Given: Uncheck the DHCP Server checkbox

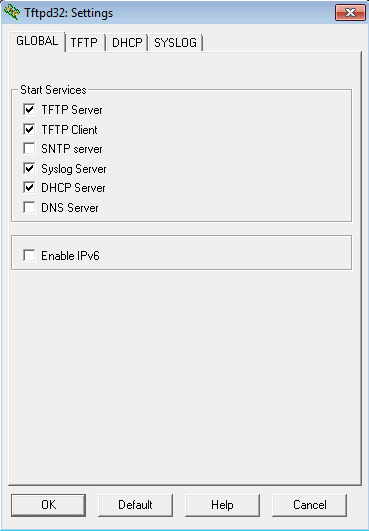Looking at the screenshot, I should click(x=29, y=188).
